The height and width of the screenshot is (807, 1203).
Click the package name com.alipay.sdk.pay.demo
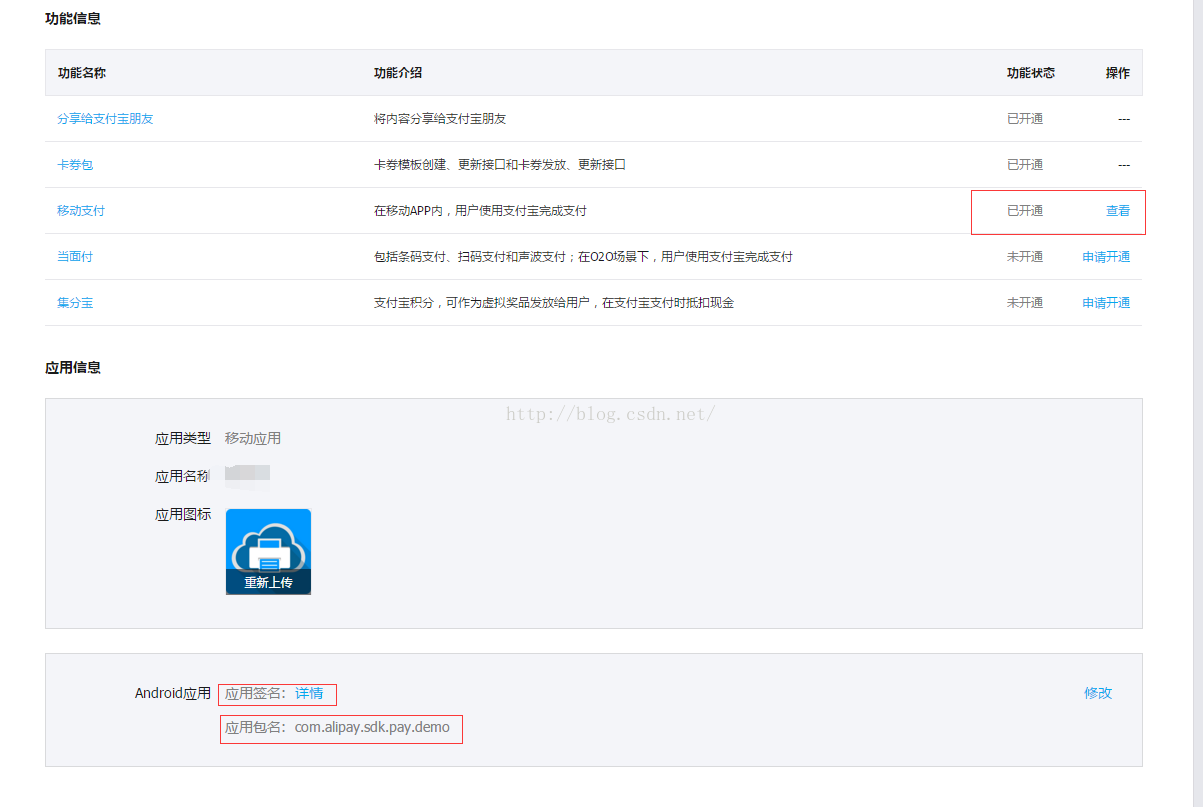pos(372,727)
